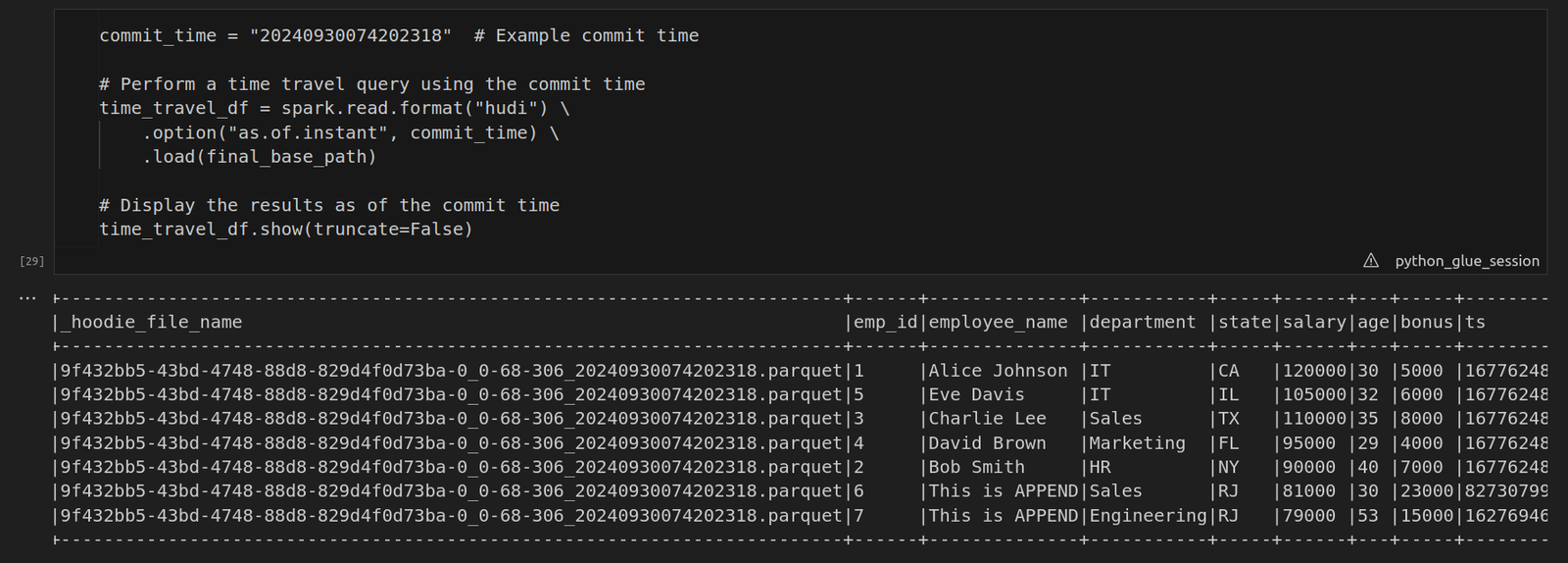Viewport: 1568px width, 563px height.
Task: Click the .load(final_base_path) line
Action: [259, 156]
